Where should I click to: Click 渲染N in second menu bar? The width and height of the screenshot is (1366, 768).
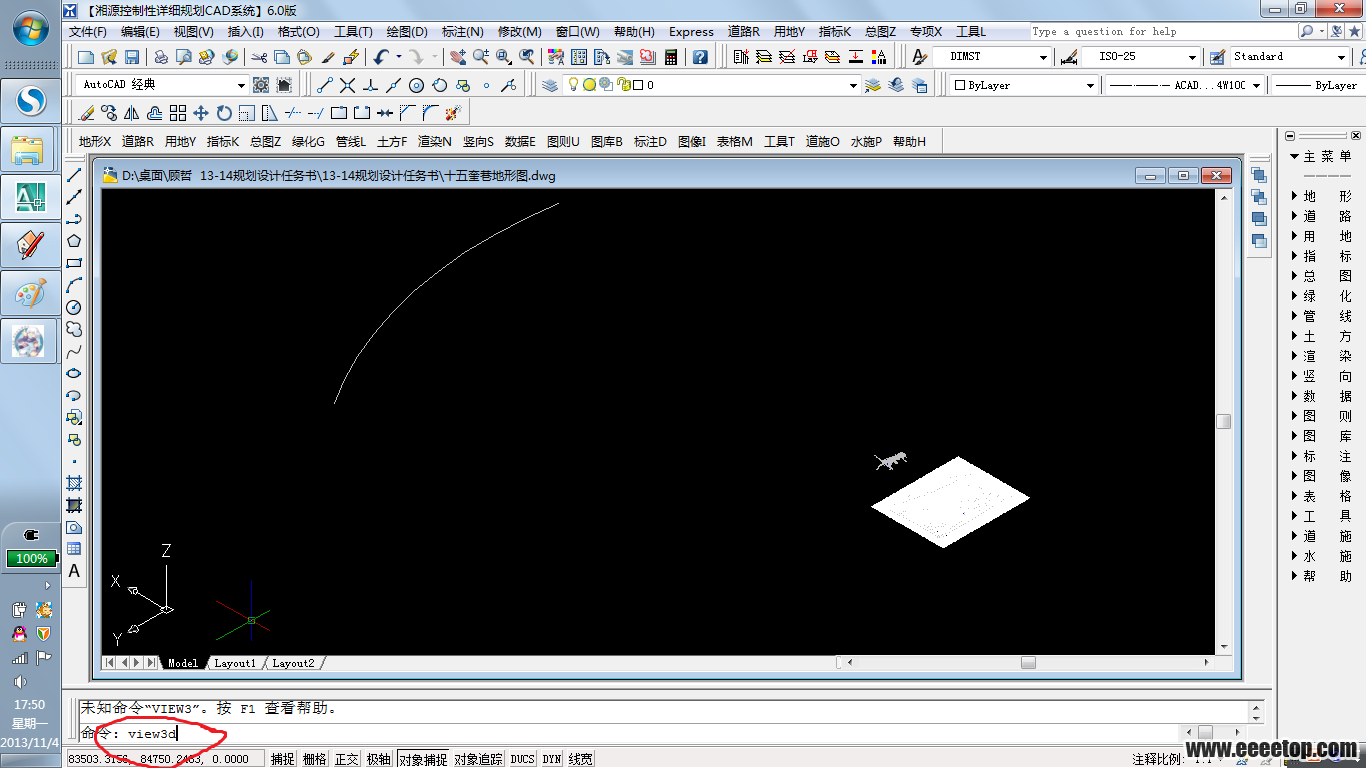[x=435, y=142]
